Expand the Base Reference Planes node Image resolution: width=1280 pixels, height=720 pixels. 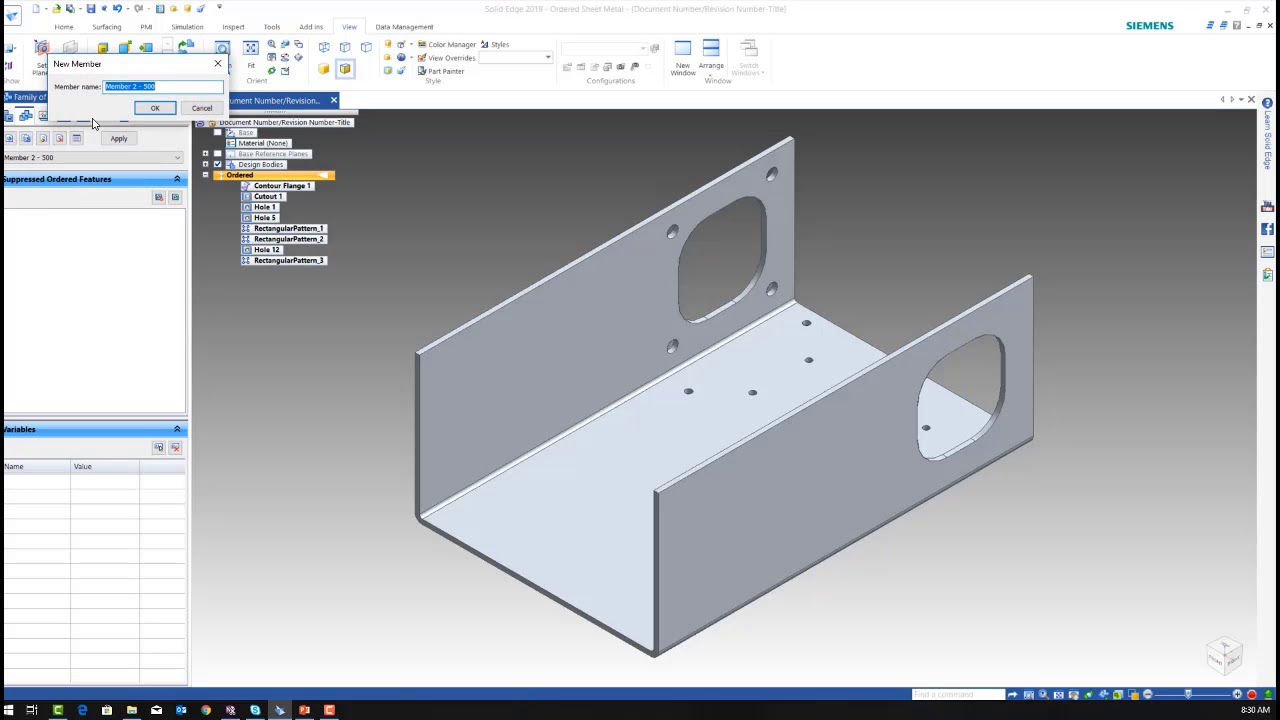point(206,154)
